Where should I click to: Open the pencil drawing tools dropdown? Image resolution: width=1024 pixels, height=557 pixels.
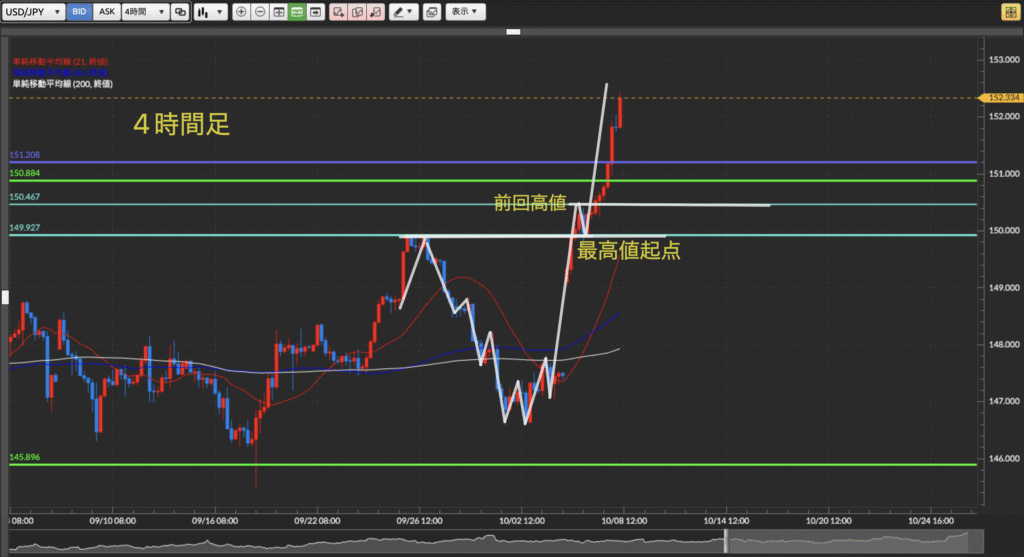tap(403, 12)
